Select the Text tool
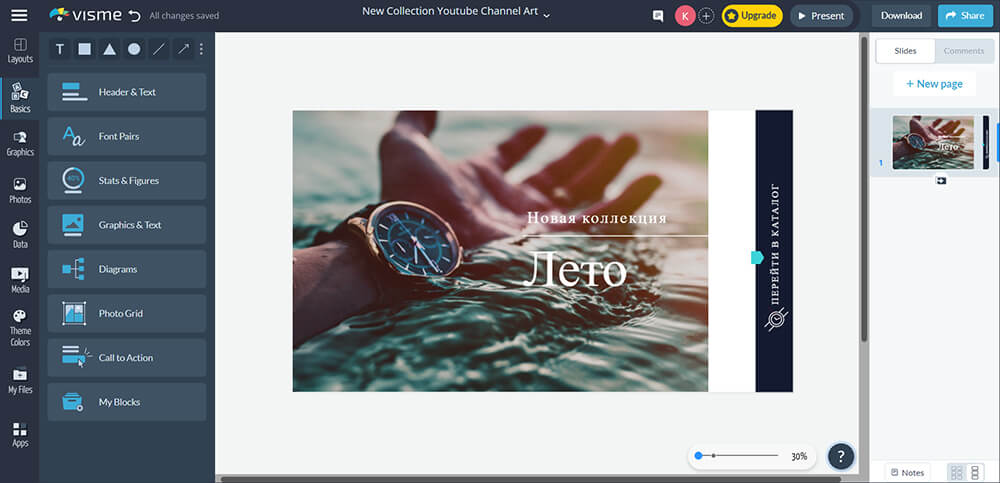This screenshot has width=1000, height=483. click(59, 49)
